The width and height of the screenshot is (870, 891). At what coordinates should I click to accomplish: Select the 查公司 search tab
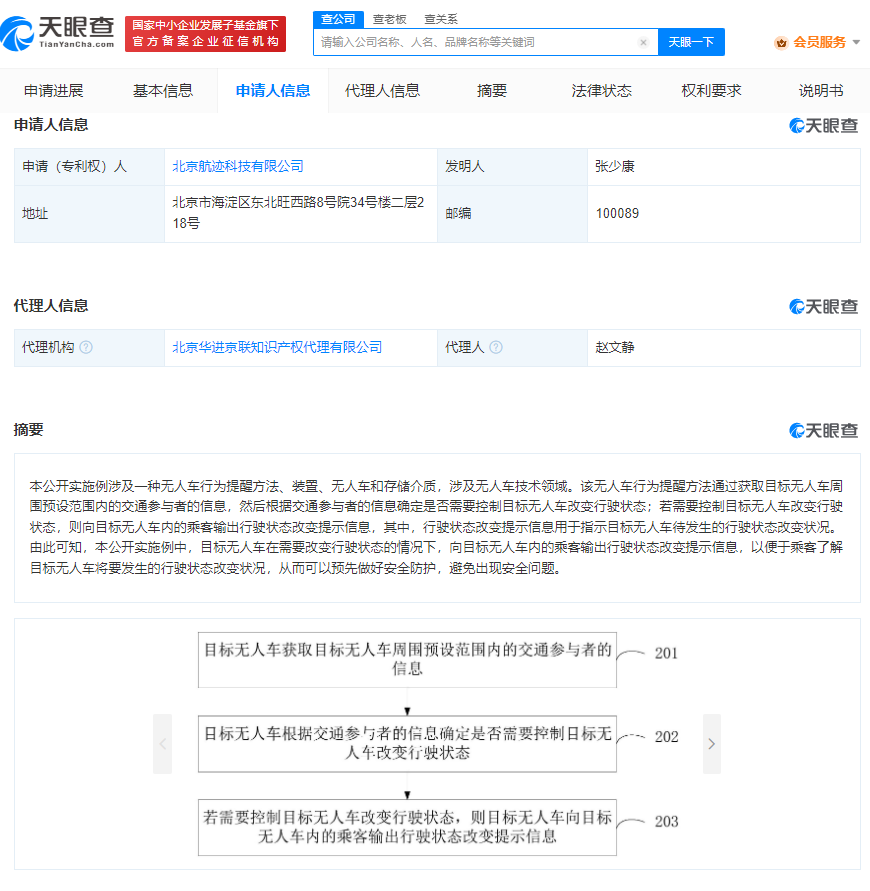tap(338, 19)
